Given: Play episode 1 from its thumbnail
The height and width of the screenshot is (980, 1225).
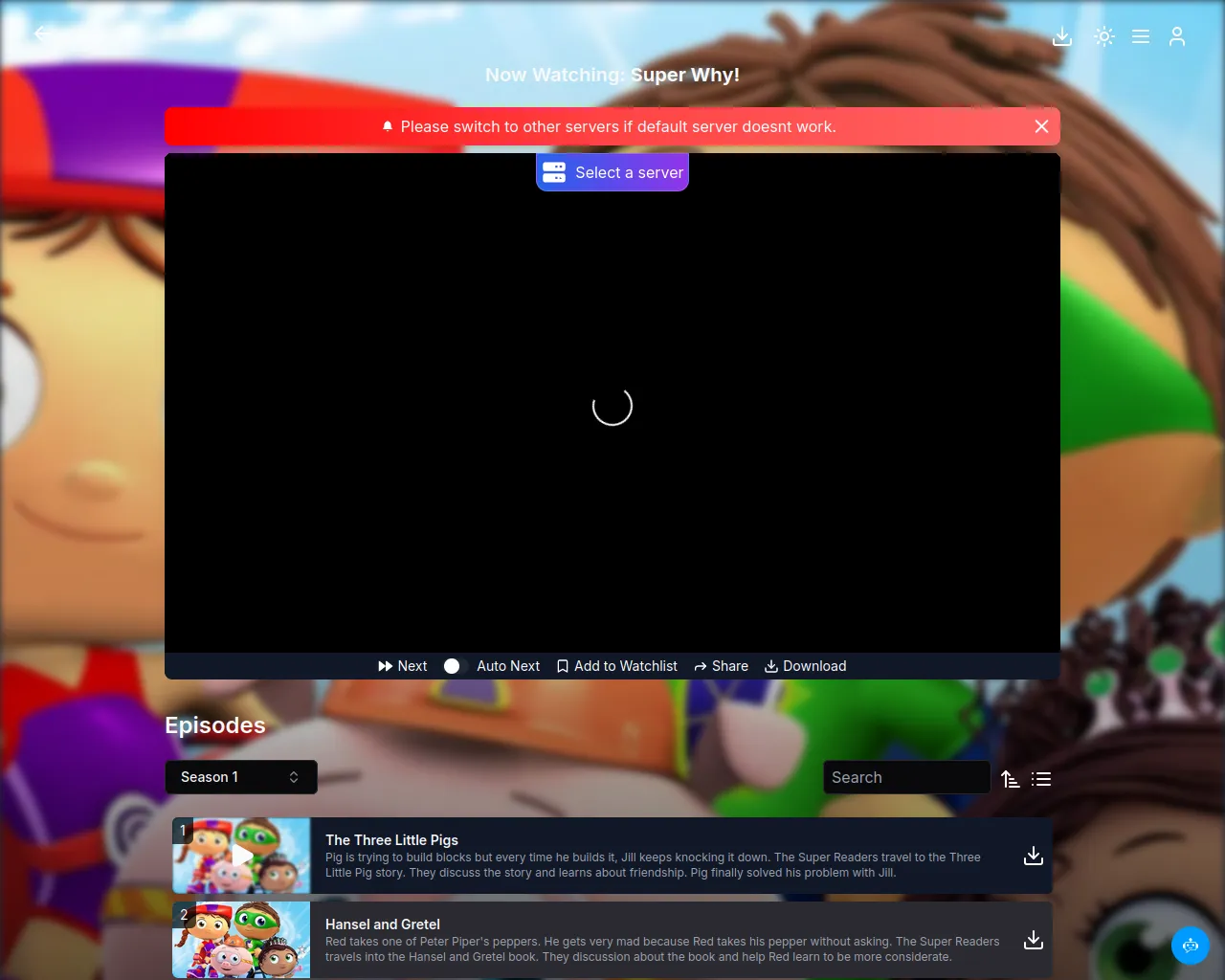Looking at the screenshot, I should (241, 856).
